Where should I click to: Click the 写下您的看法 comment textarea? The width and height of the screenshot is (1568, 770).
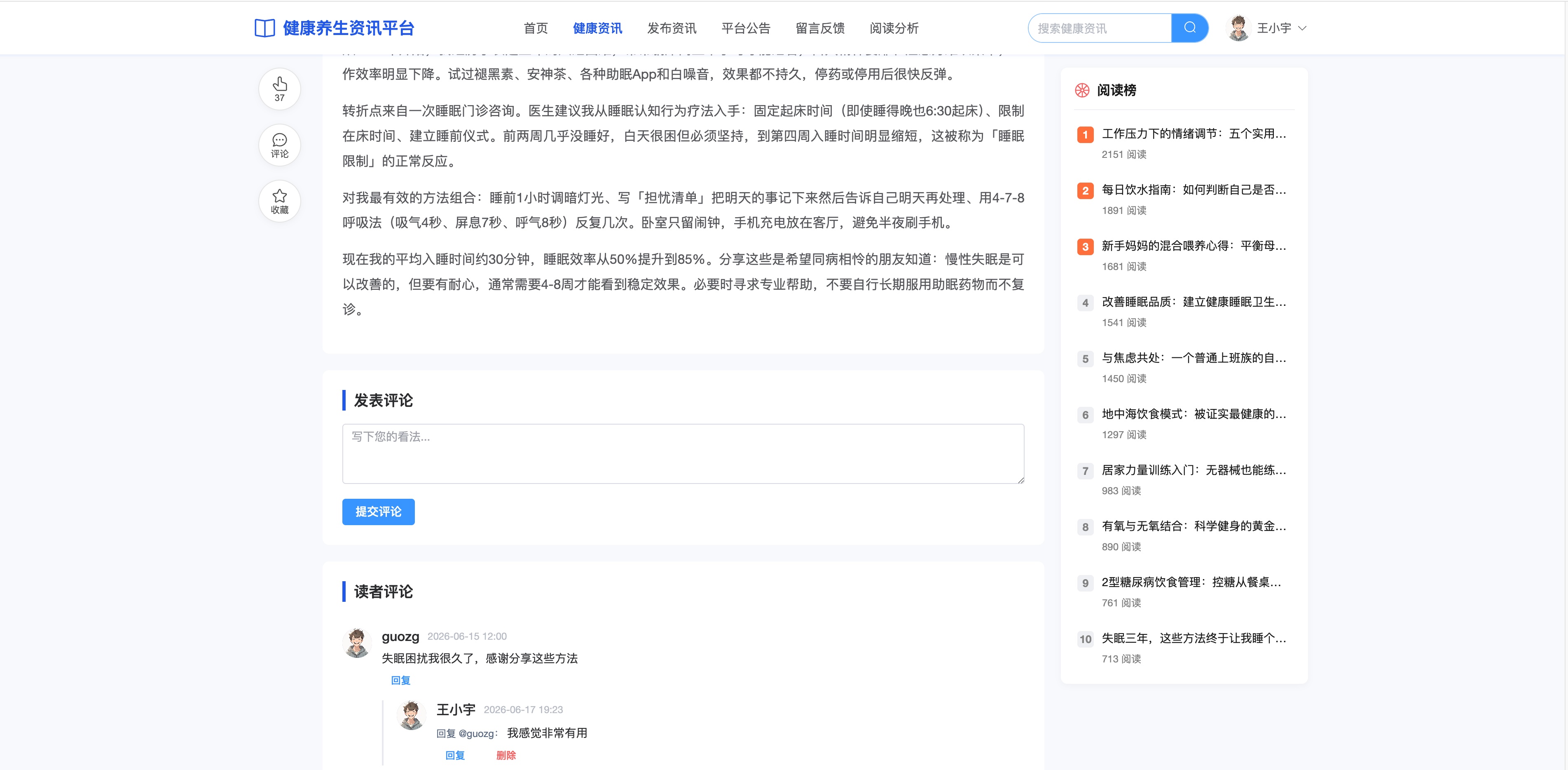point(683,454)
